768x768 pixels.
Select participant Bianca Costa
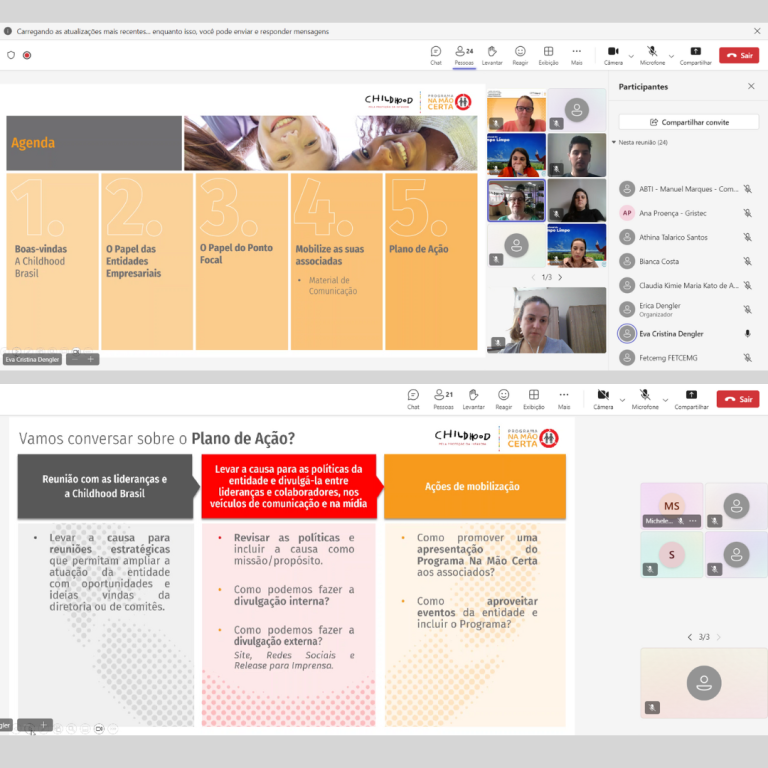[x=688, y=261]
